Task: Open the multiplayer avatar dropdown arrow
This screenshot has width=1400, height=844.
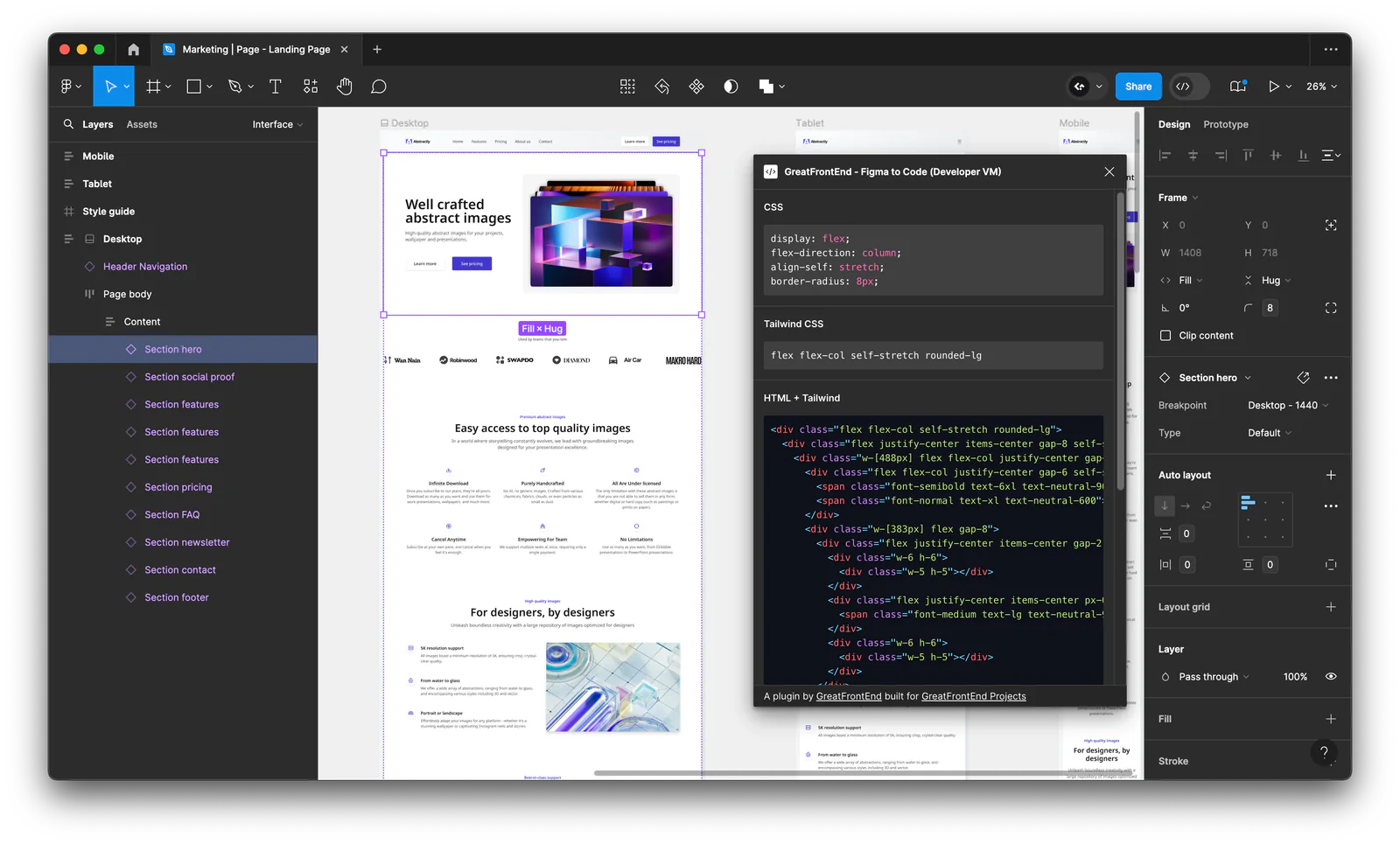Action: point(1099,87)
